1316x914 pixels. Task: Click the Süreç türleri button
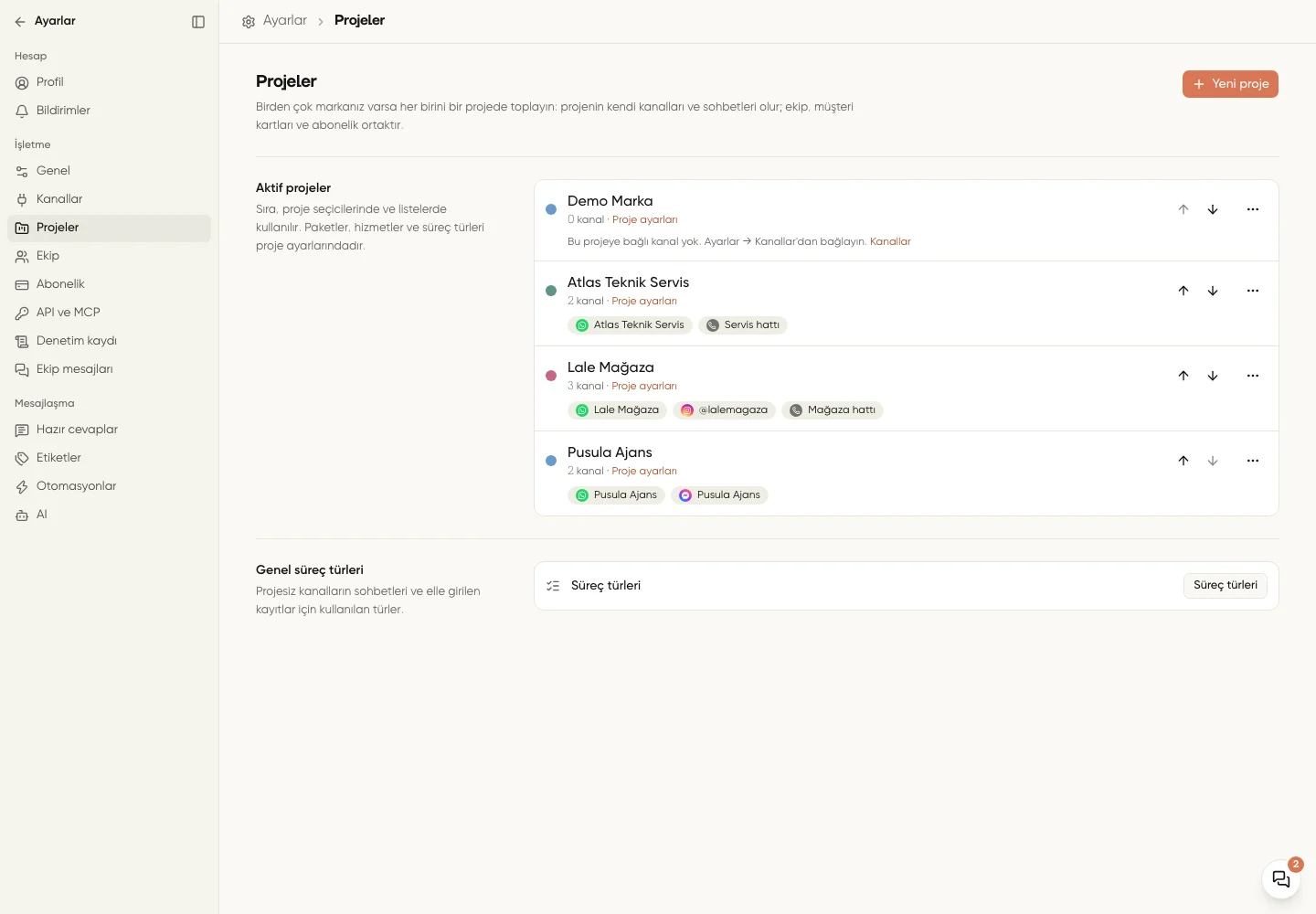click(1225, 586)
